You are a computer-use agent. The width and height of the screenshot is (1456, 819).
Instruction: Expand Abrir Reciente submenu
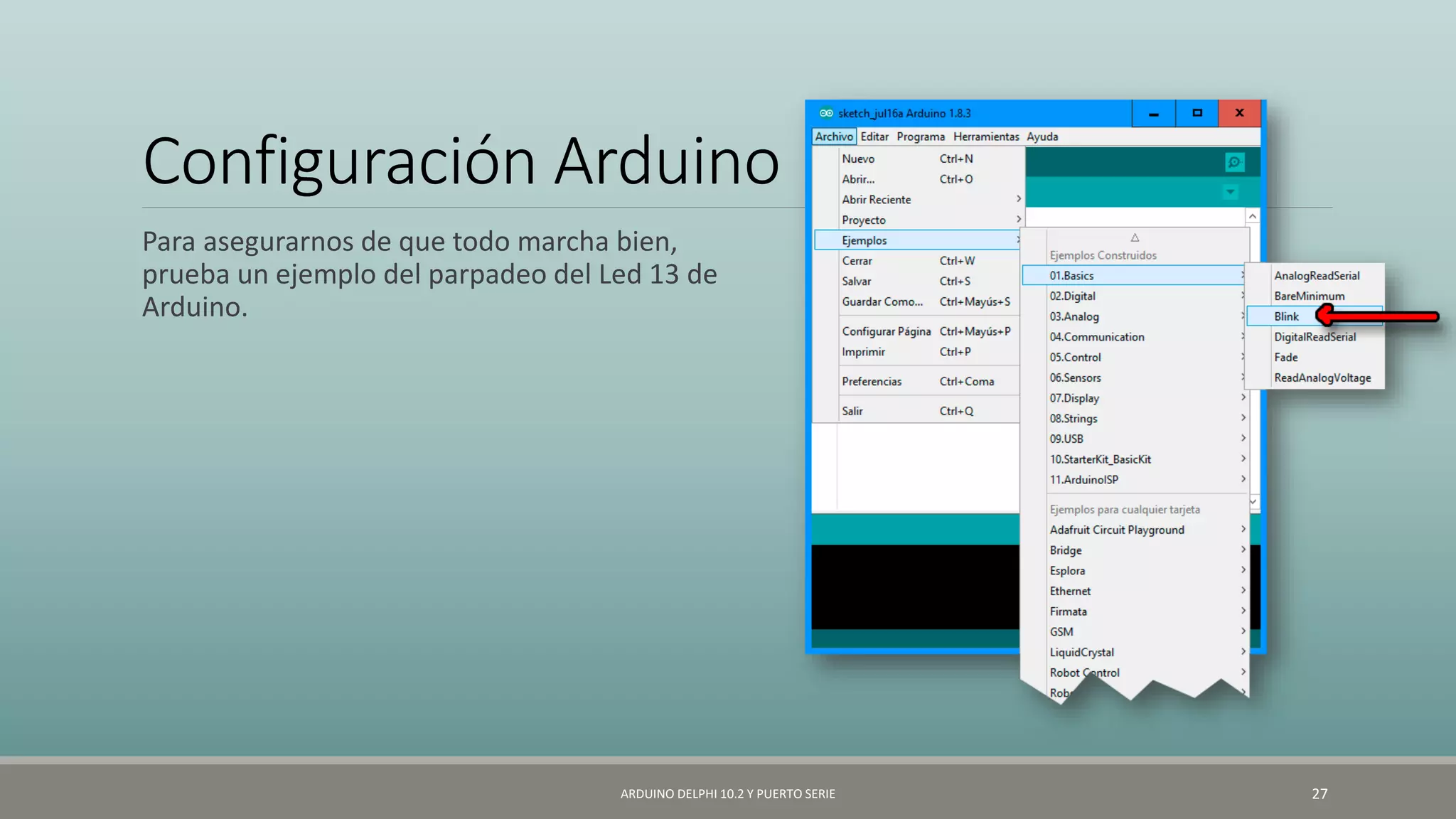917,200
